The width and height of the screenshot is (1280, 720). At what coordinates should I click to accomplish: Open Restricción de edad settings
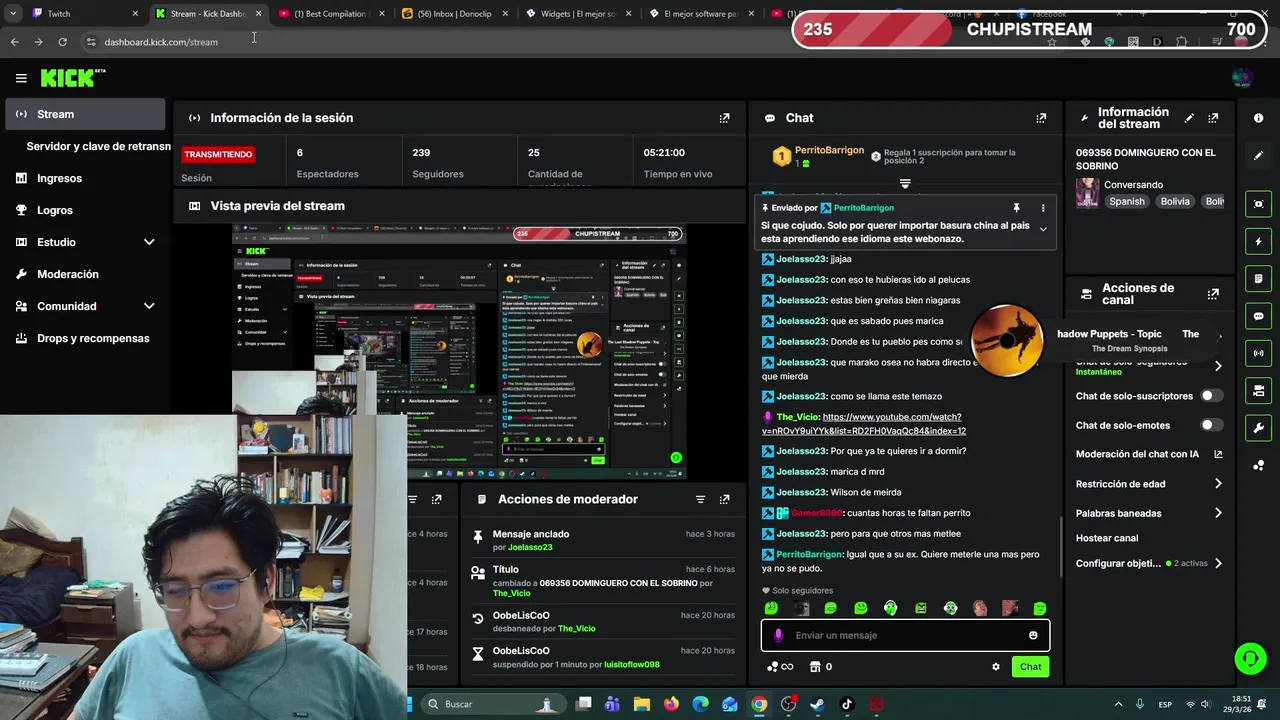pyautogui.click(x=1149, y=484)
